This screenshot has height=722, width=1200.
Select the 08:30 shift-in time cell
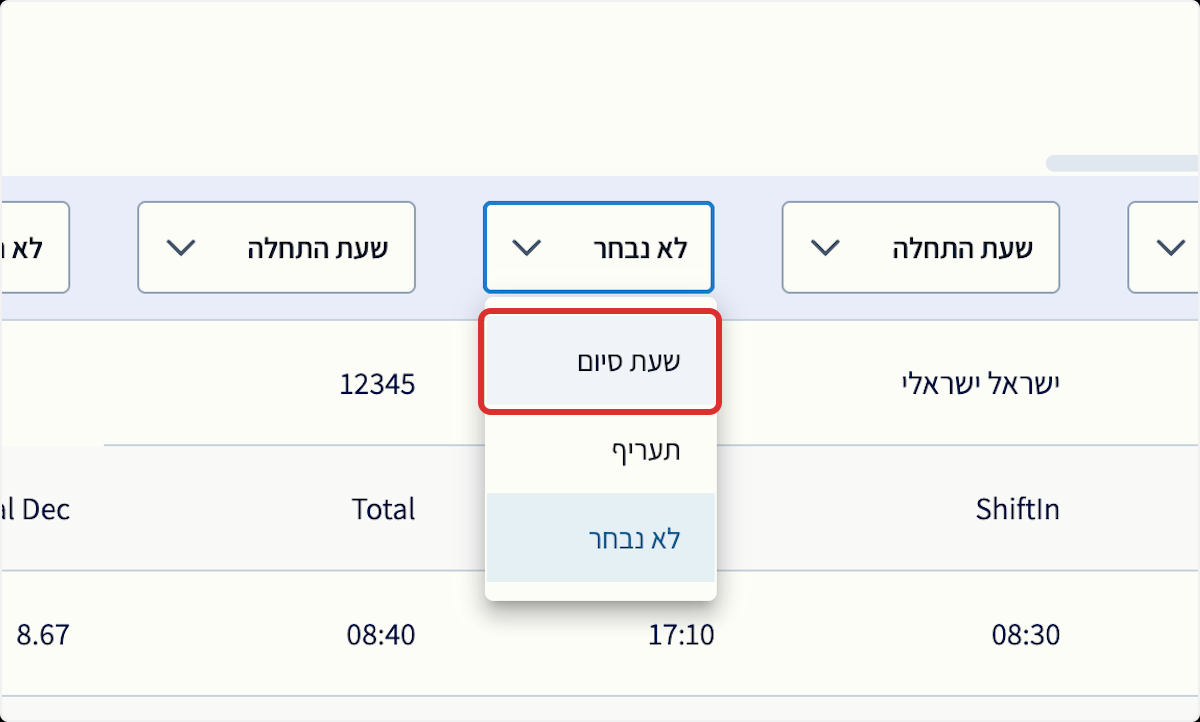click(x=1025, y=635)
